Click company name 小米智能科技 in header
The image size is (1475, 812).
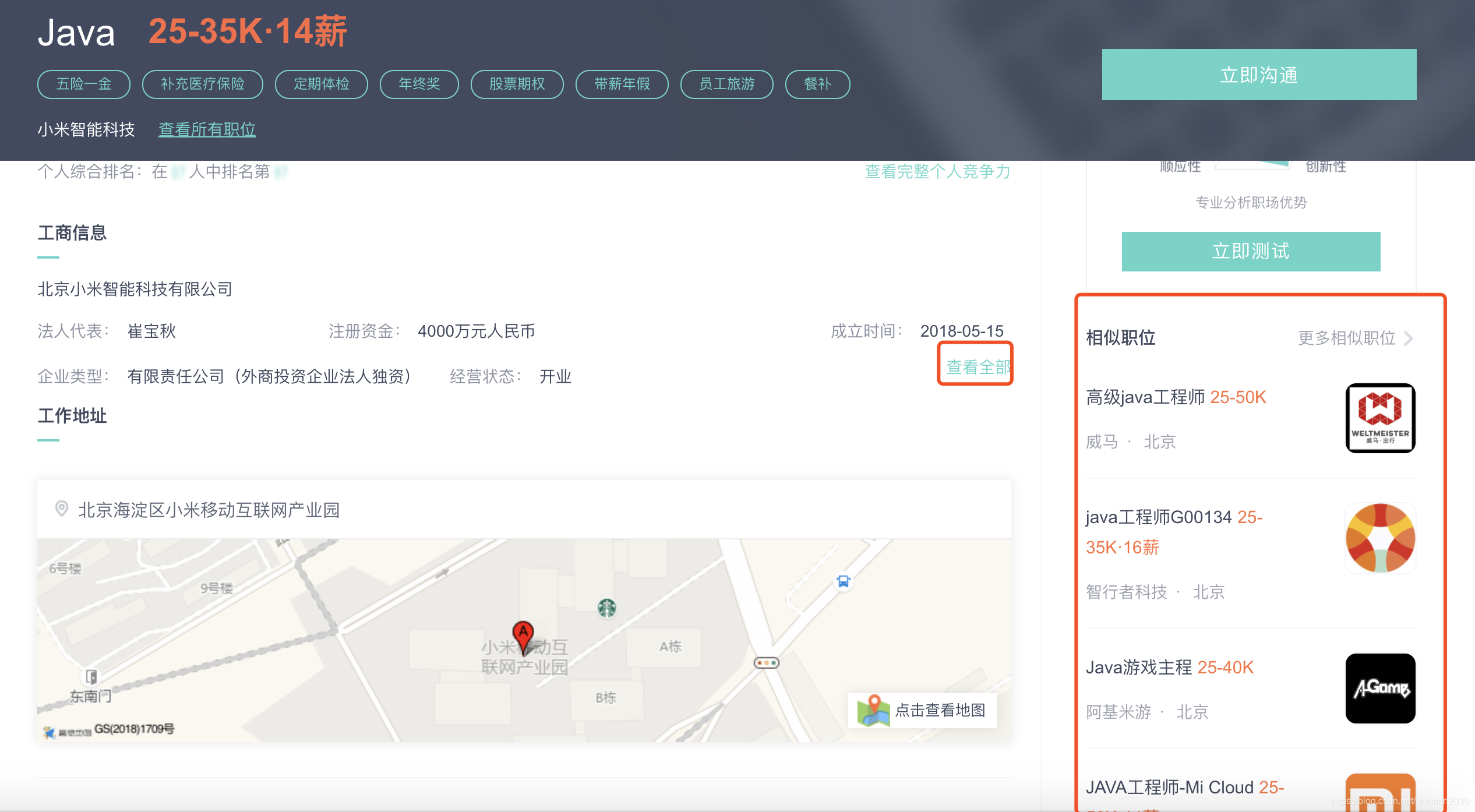tap(86, 129)
